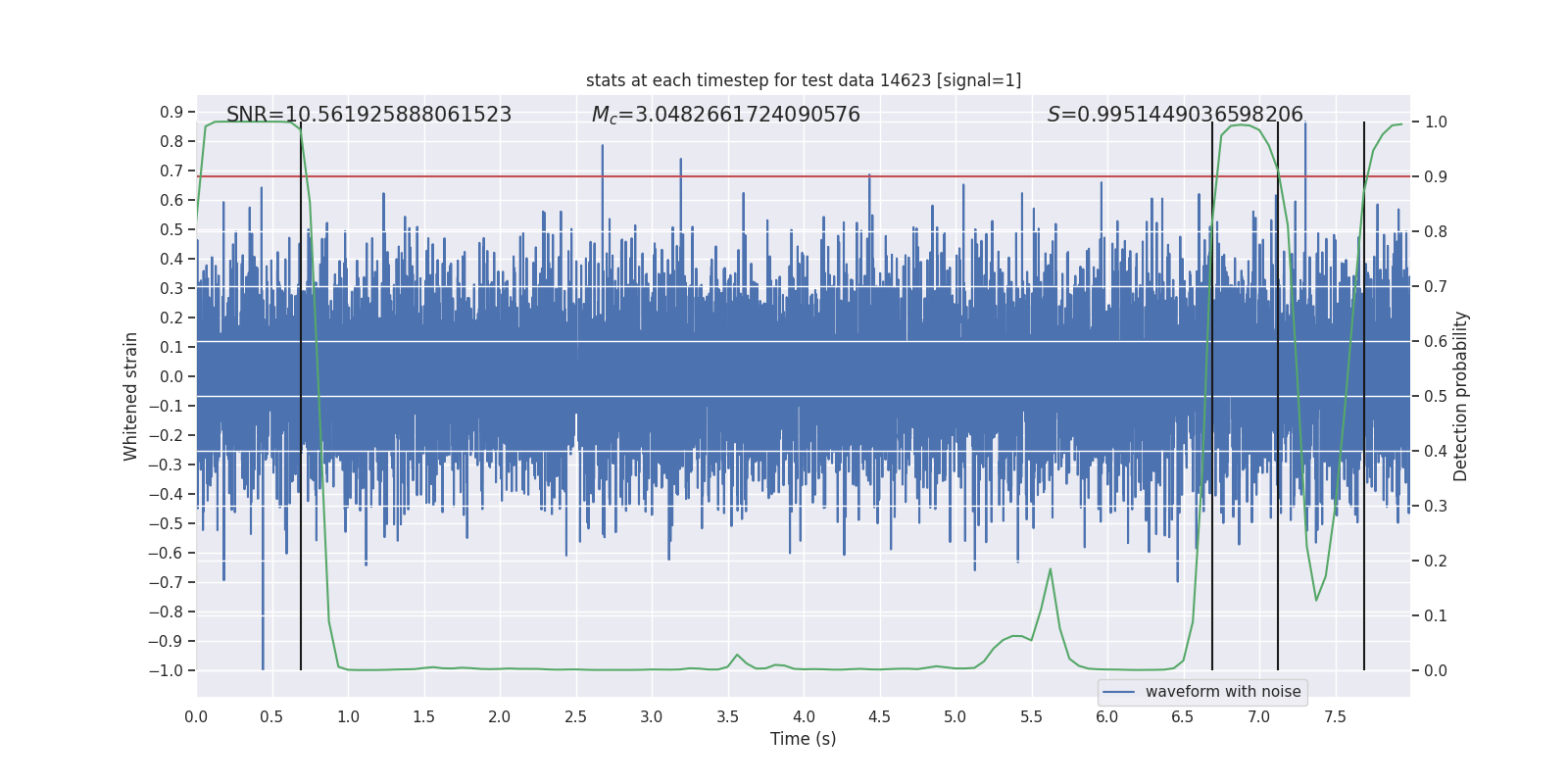1568x784 pixels.
Task: Click the plot title mentioning test data 14623
Action: pyautogui.click(x=803, y=80)
